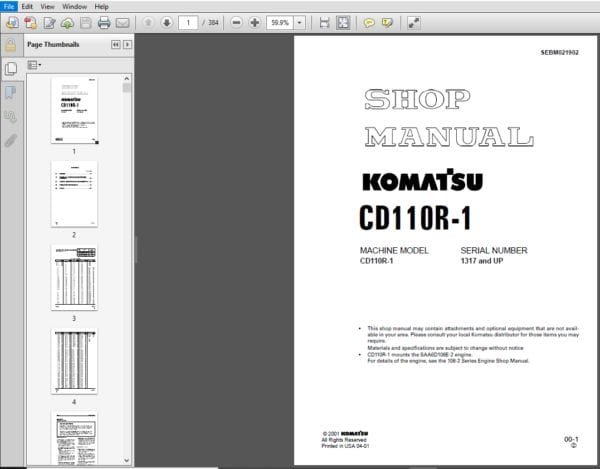Click the security lock panel icon
The width and height of the screenshot is (600, 469).
11,45
